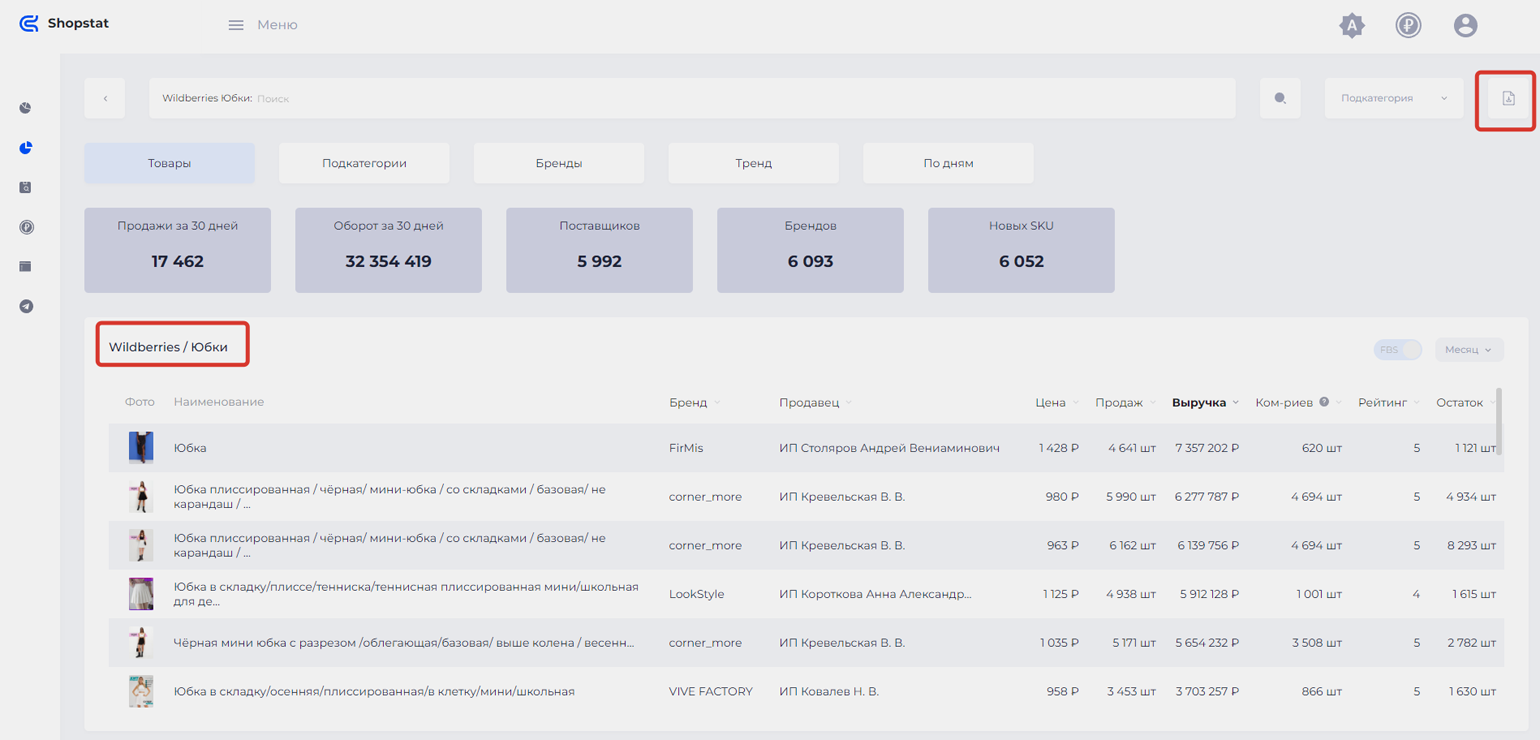
Task: Open the Месяц period dropdown
Action: pos(1469,350)
